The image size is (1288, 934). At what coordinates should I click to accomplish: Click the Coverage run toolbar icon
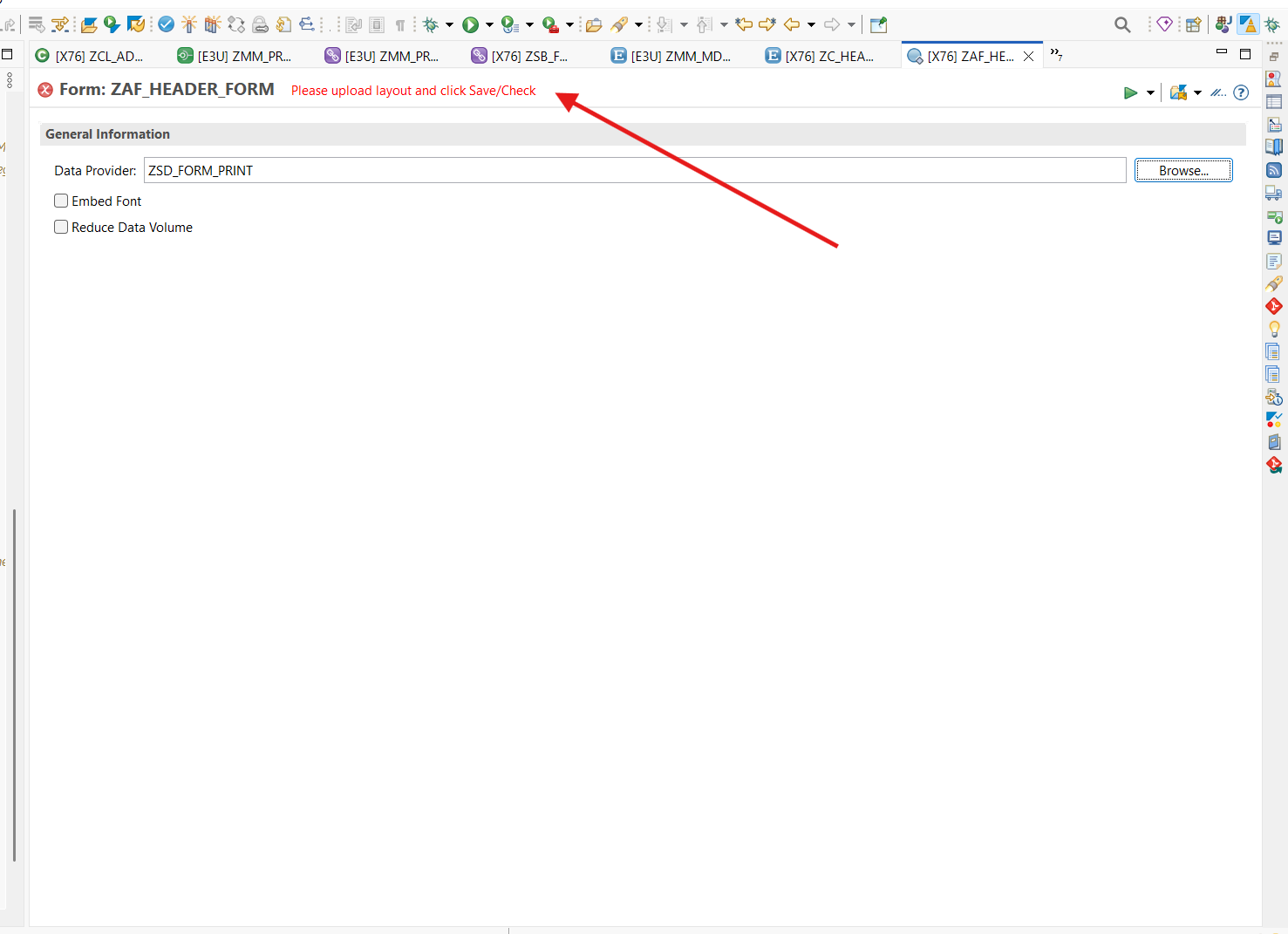click(x=510, y=24)
